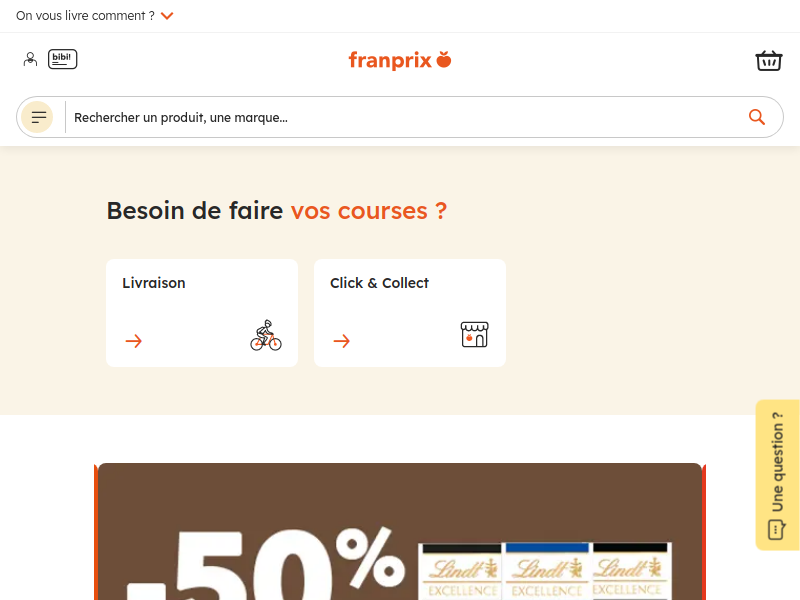Click the Livraison orange arrow
Viewport: 800px width, 600px height.
(134, 341)
